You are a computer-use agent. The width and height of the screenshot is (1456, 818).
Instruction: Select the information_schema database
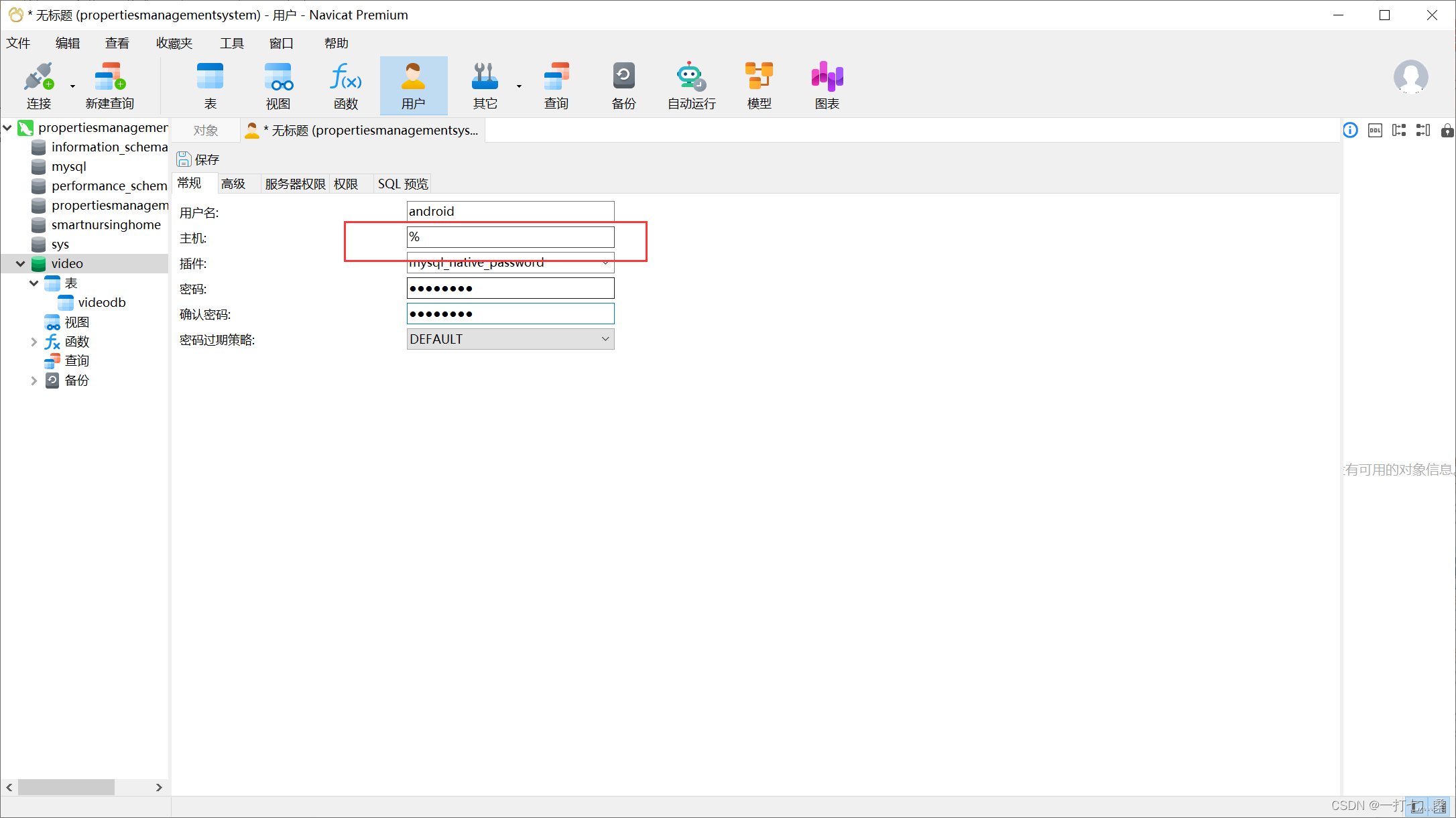pos(99,147)
